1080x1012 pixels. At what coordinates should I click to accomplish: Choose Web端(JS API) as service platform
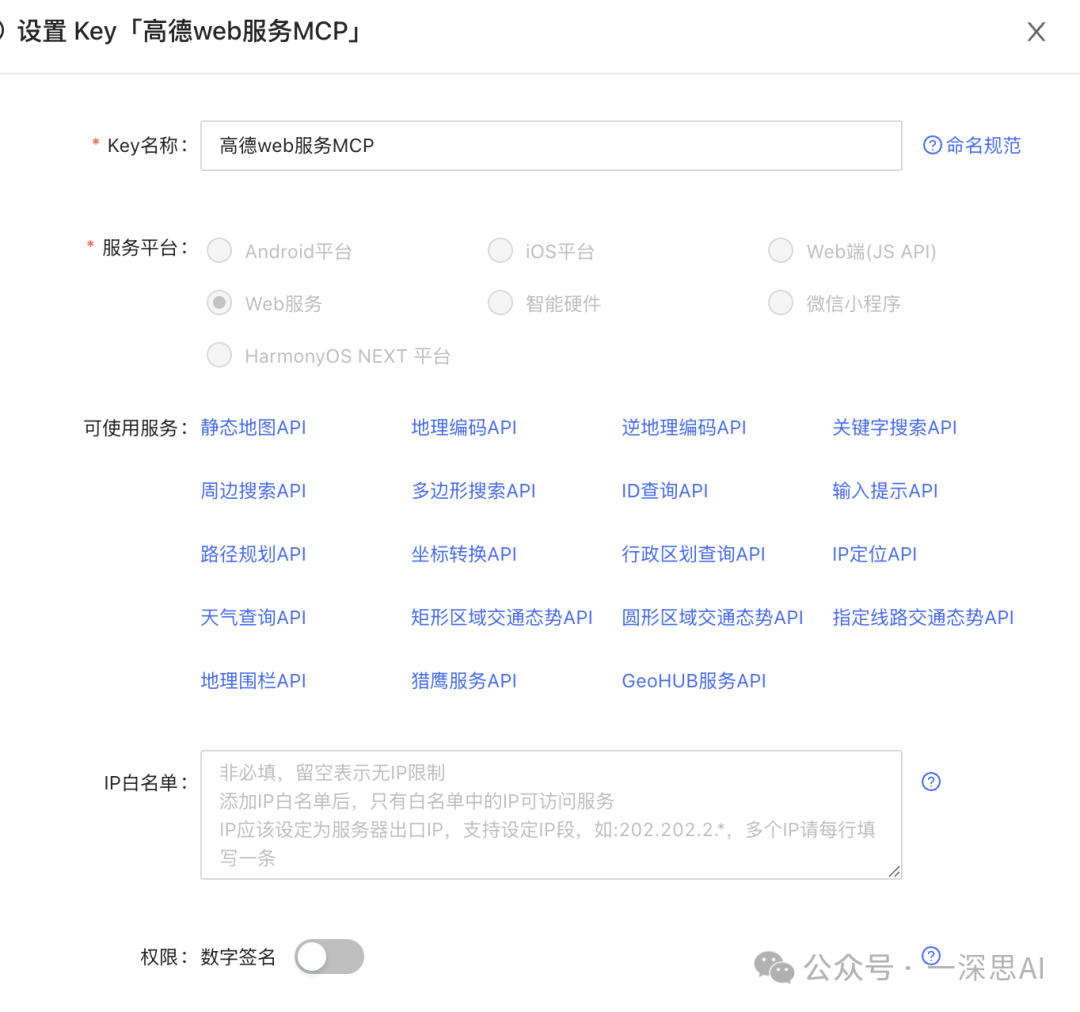click(x=780, y=250)
